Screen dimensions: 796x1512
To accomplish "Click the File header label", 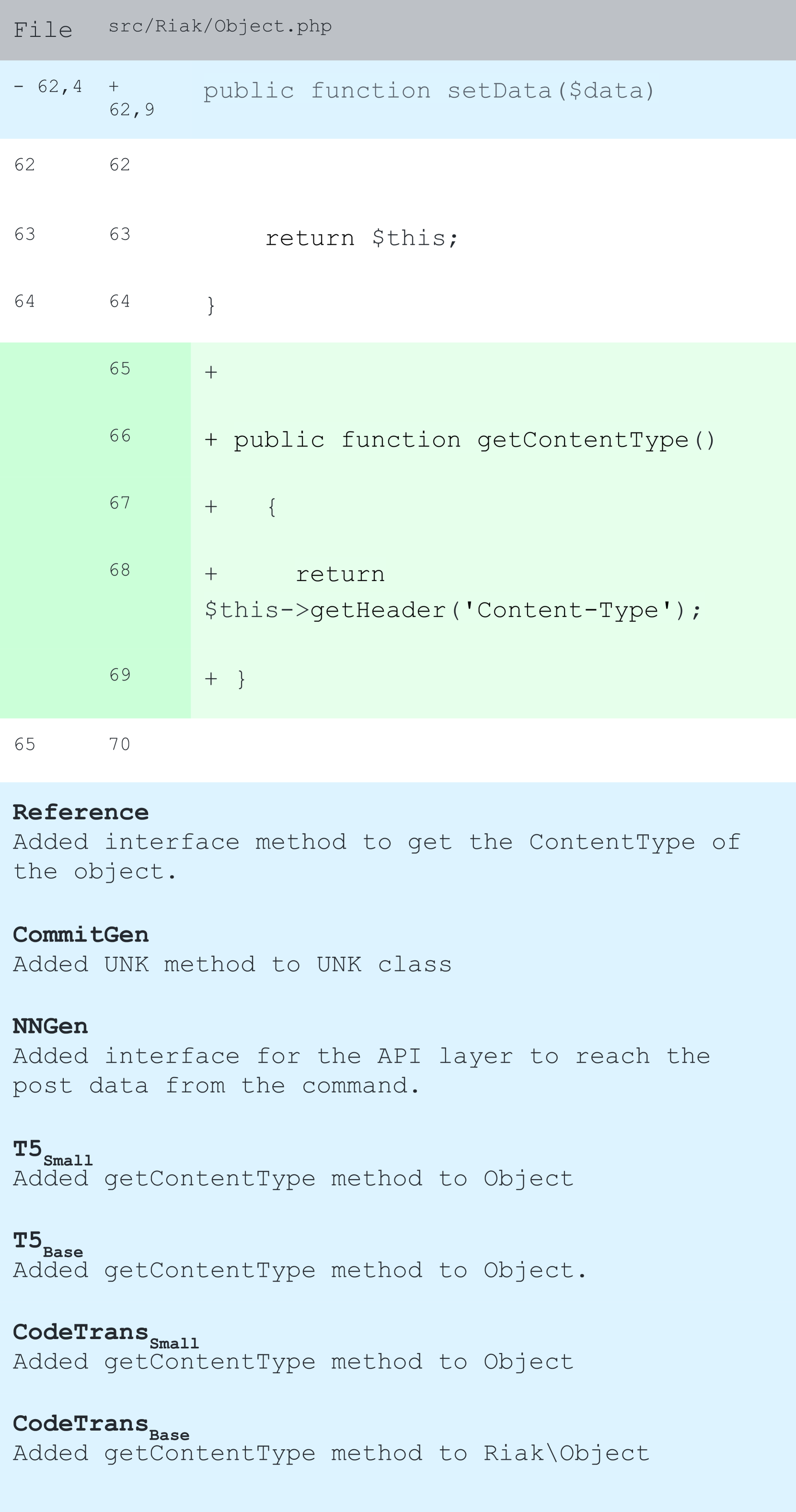I will (x=43, y=30).
